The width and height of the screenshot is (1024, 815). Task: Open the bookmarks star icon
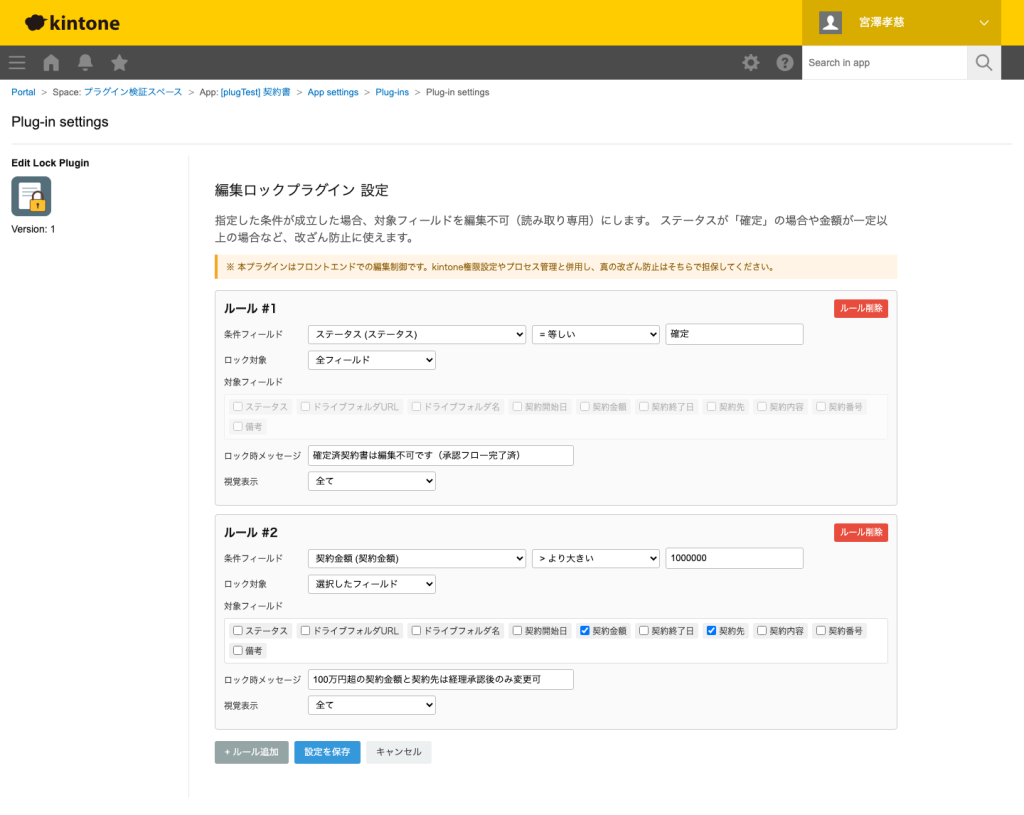(119, 63)
